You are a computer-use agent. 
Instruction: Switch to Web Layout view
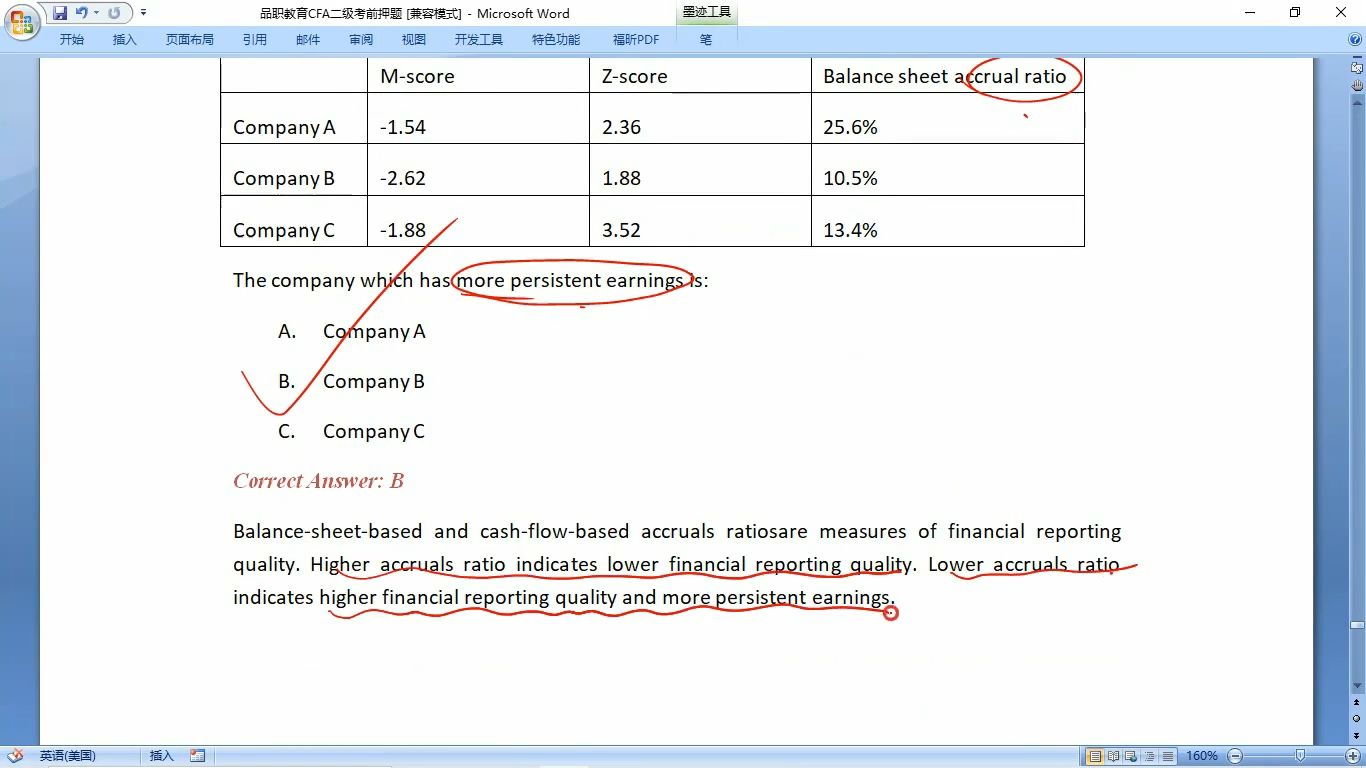pyautogui.click(x=1131, y=756)
